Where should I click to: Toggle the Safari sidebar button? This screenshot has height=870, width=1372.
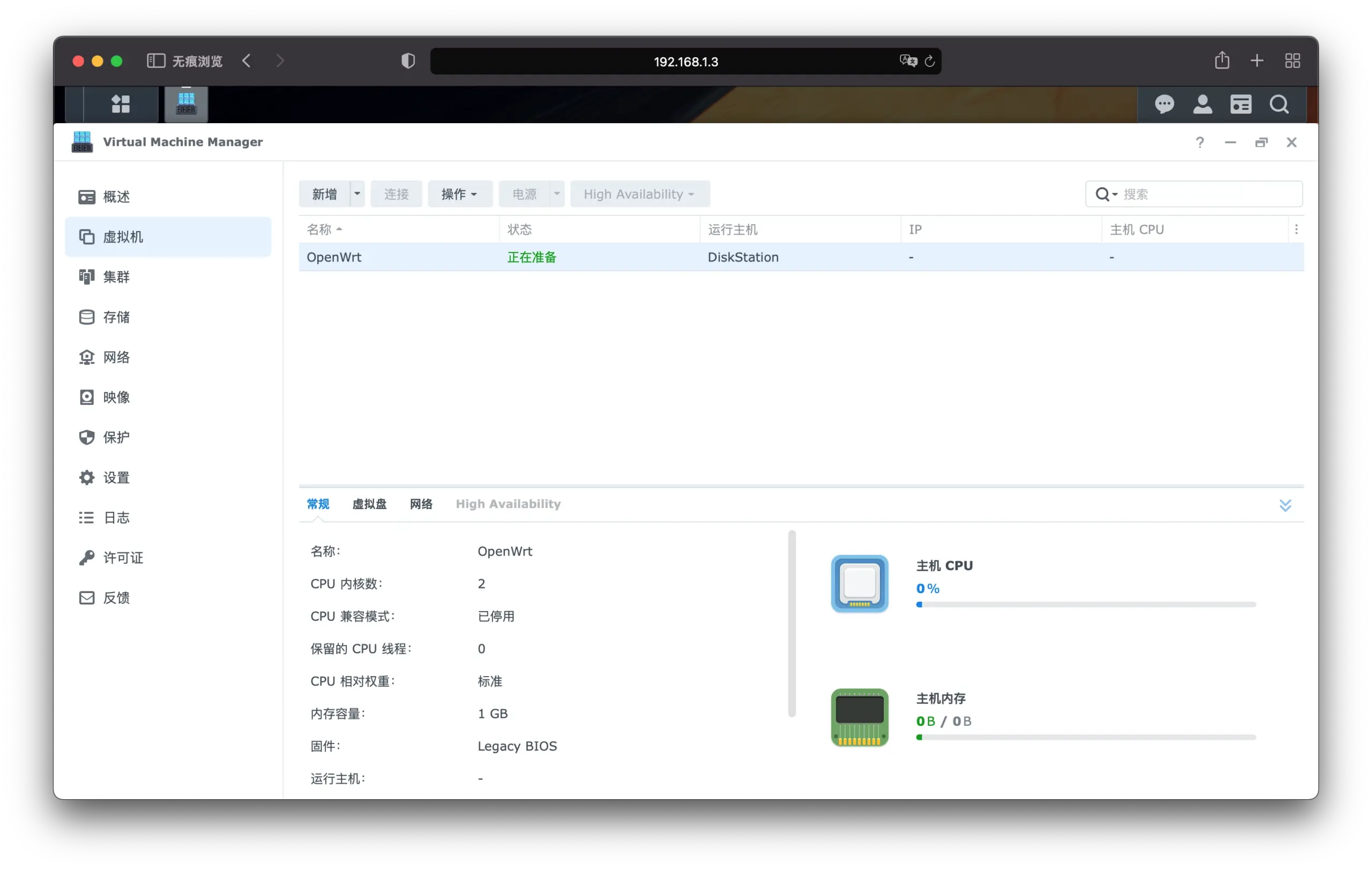(x=155, y=61)
